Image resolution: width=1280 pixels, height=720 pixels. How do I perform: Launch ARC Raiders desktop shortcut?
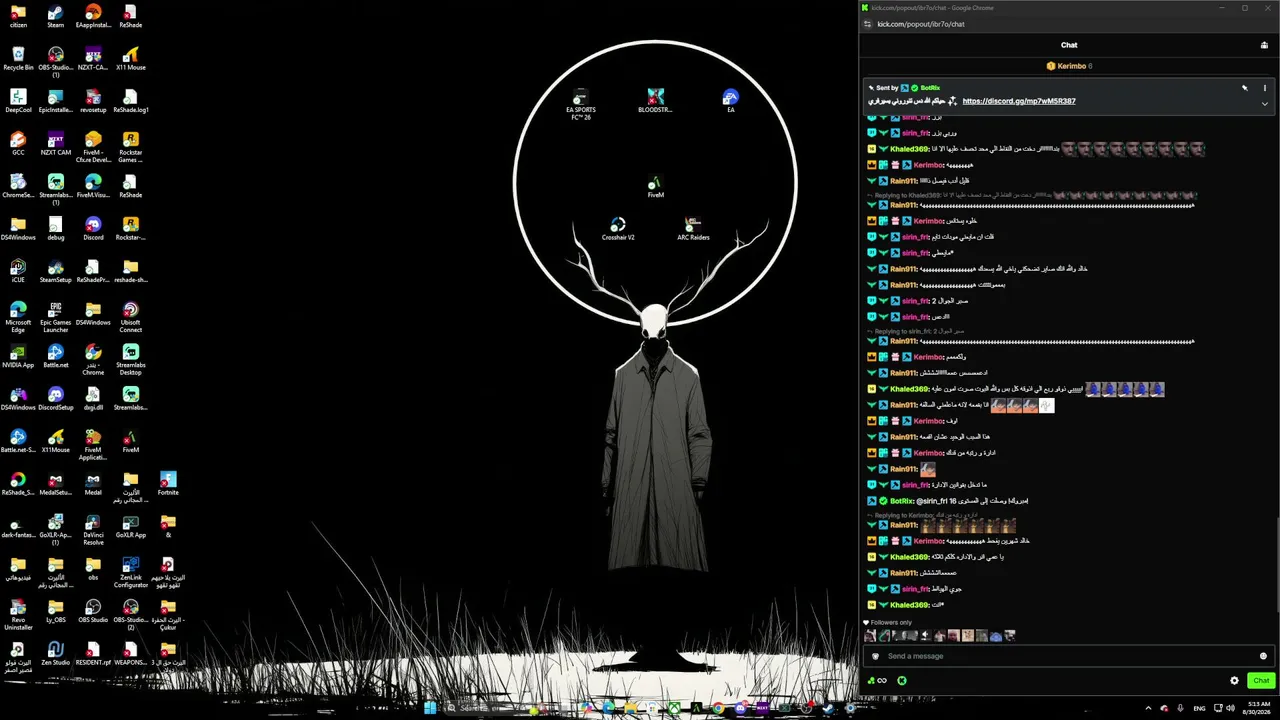pyautogui.click(x=693, y=229)
